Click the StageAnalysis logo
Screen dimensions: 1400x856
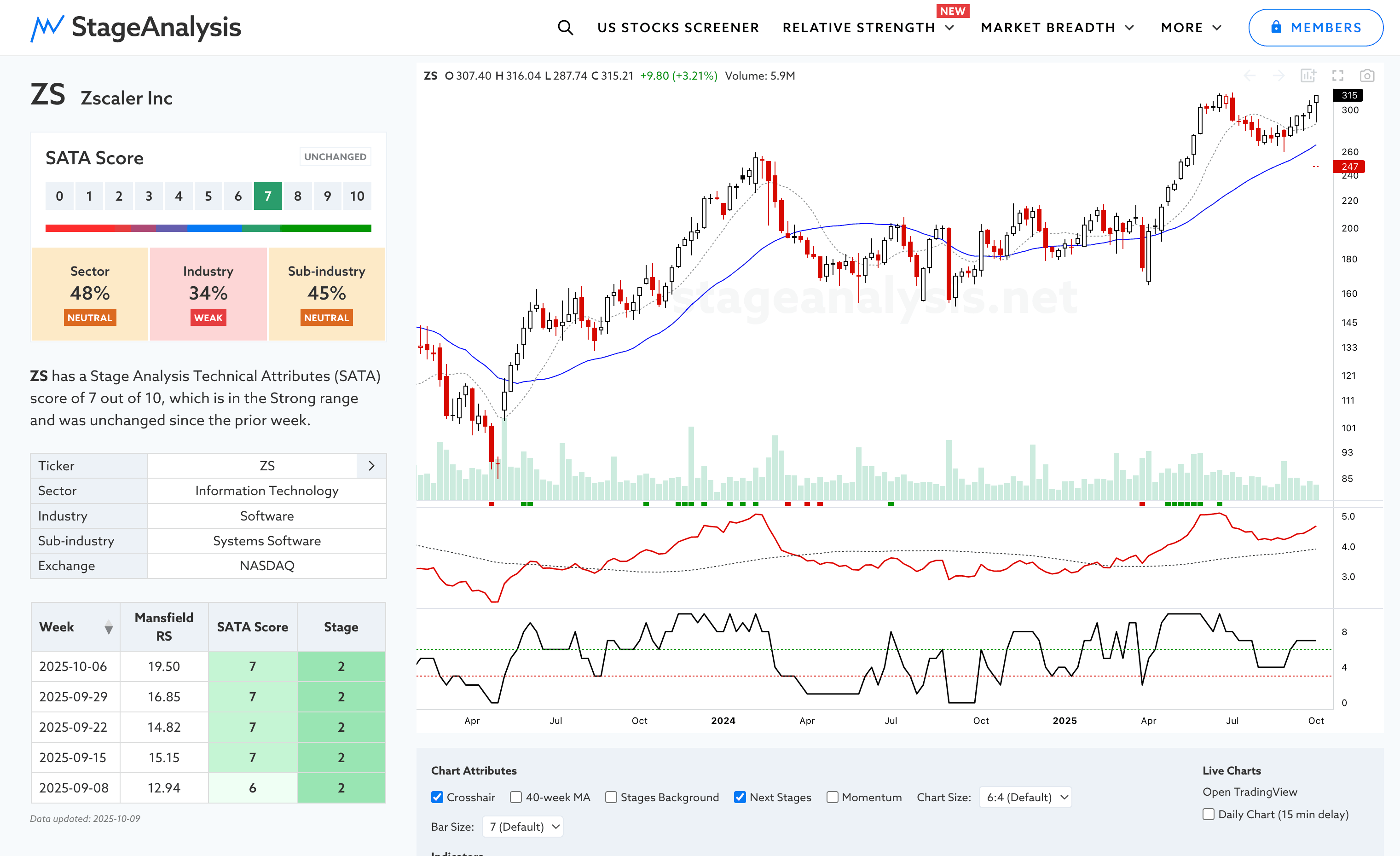[x=136, y=27]
